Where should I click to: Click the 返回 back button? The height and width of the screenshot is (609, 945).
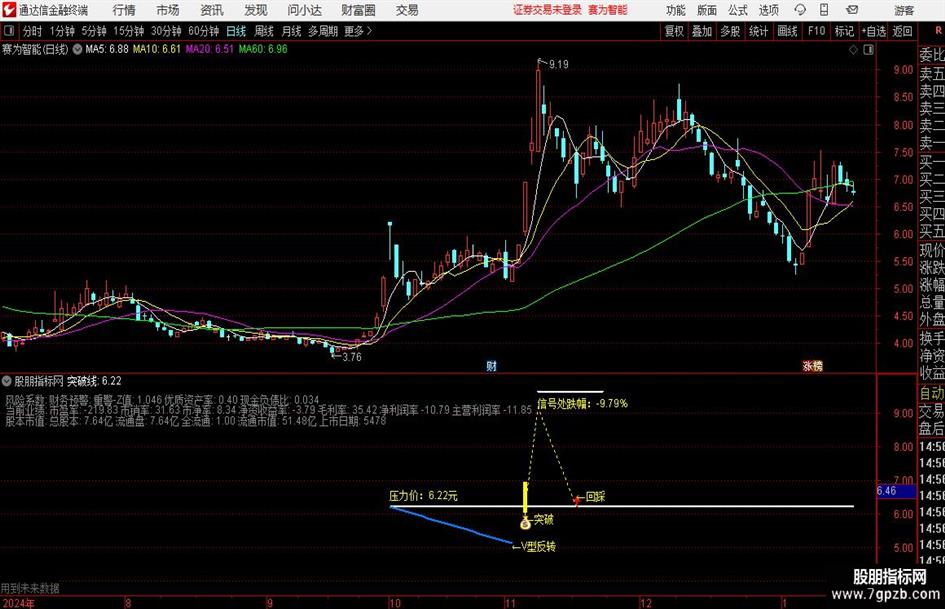(x=902, y=31)
